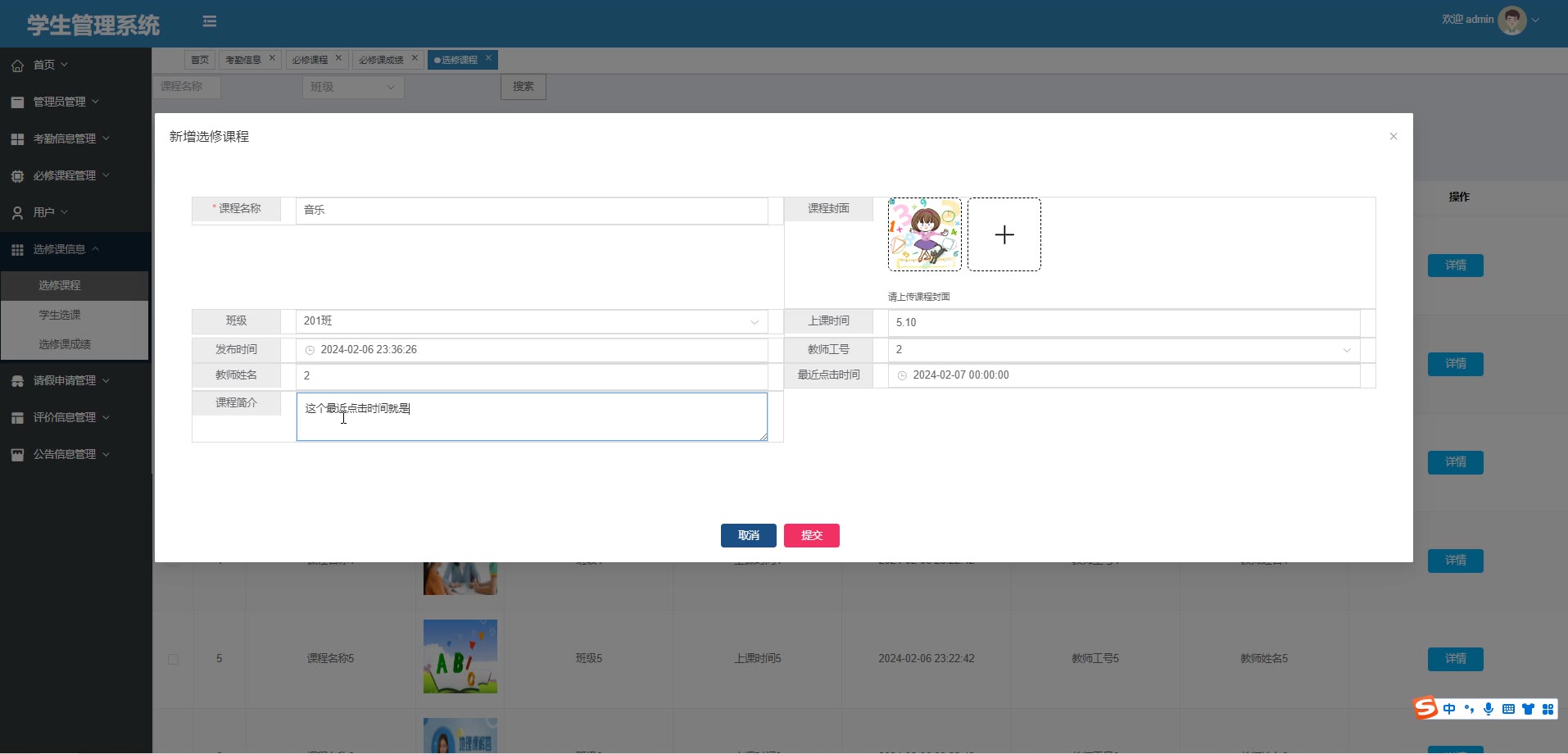Click the 搜索 button behind dialog

pyautogui.click(x=523, y=87)
